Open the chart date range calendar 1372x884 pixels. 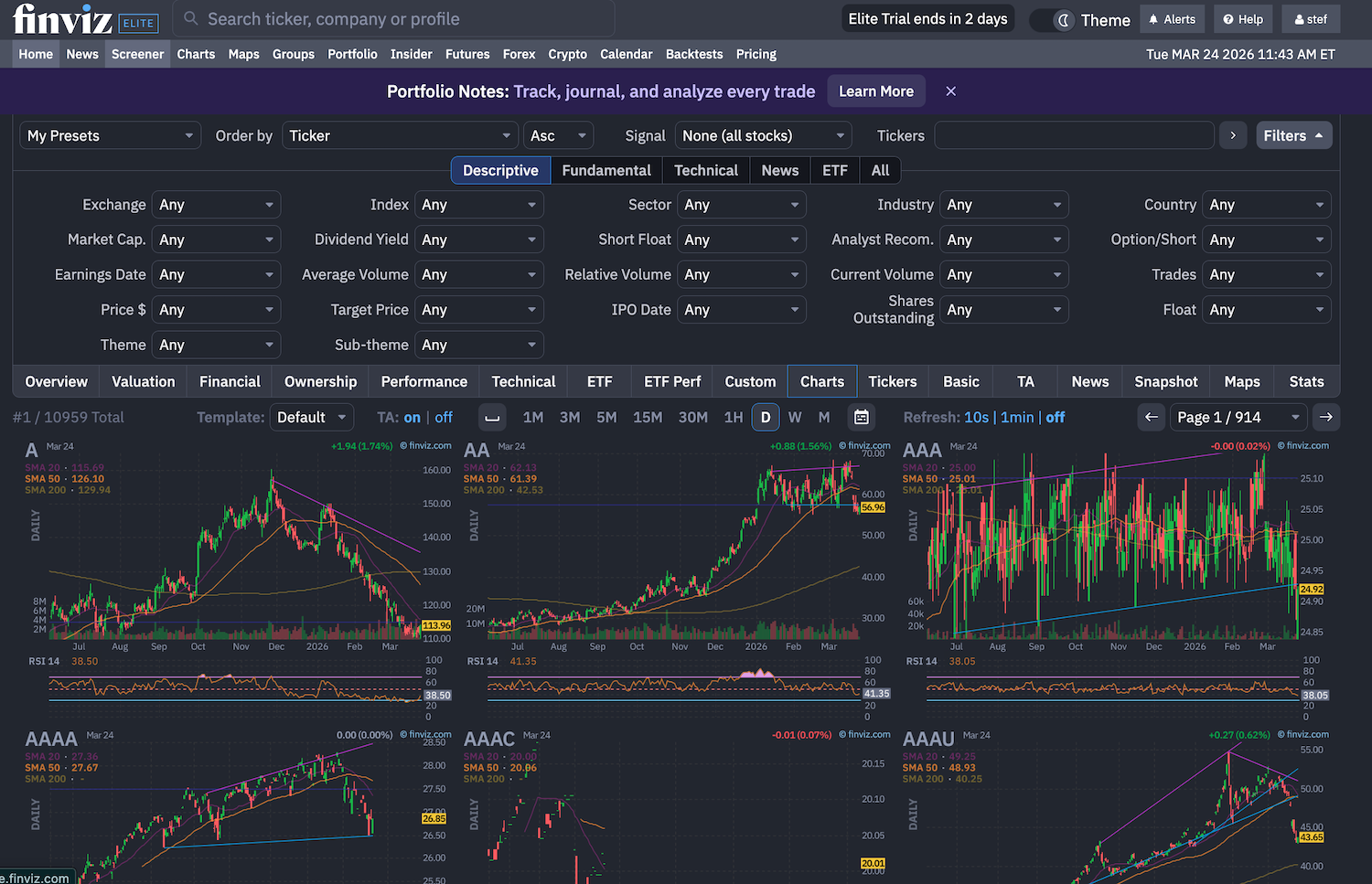pyautogui.click(x=861, y=418)
